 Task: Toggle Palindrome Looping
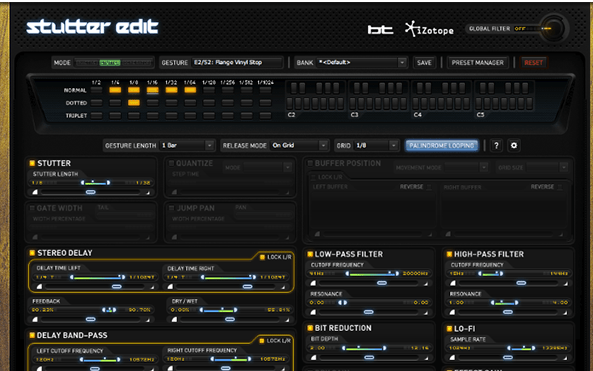point(442,146)
